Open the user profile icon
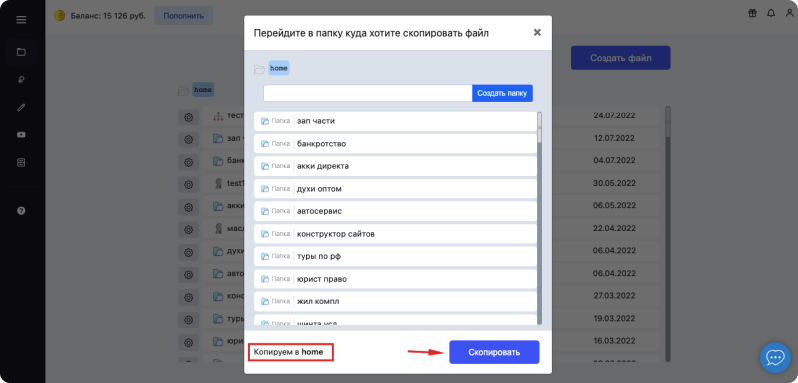This screenshot has width=798, height=383. pyautogui.click(x=789, y=13)
